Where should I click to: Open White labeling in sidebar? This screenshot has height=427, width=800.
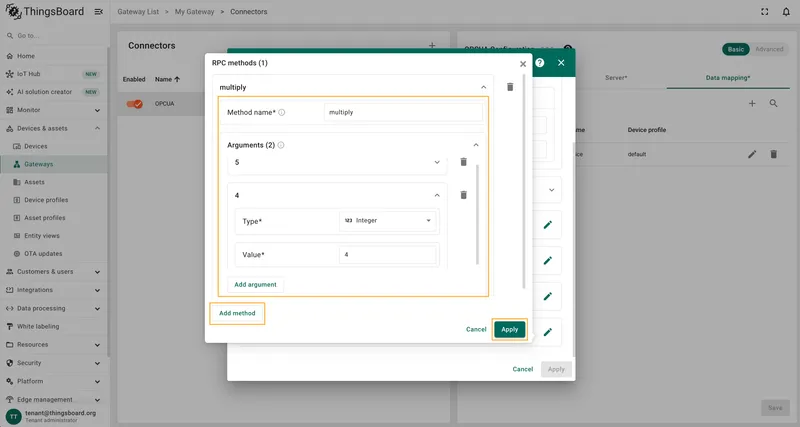(54, 326)
